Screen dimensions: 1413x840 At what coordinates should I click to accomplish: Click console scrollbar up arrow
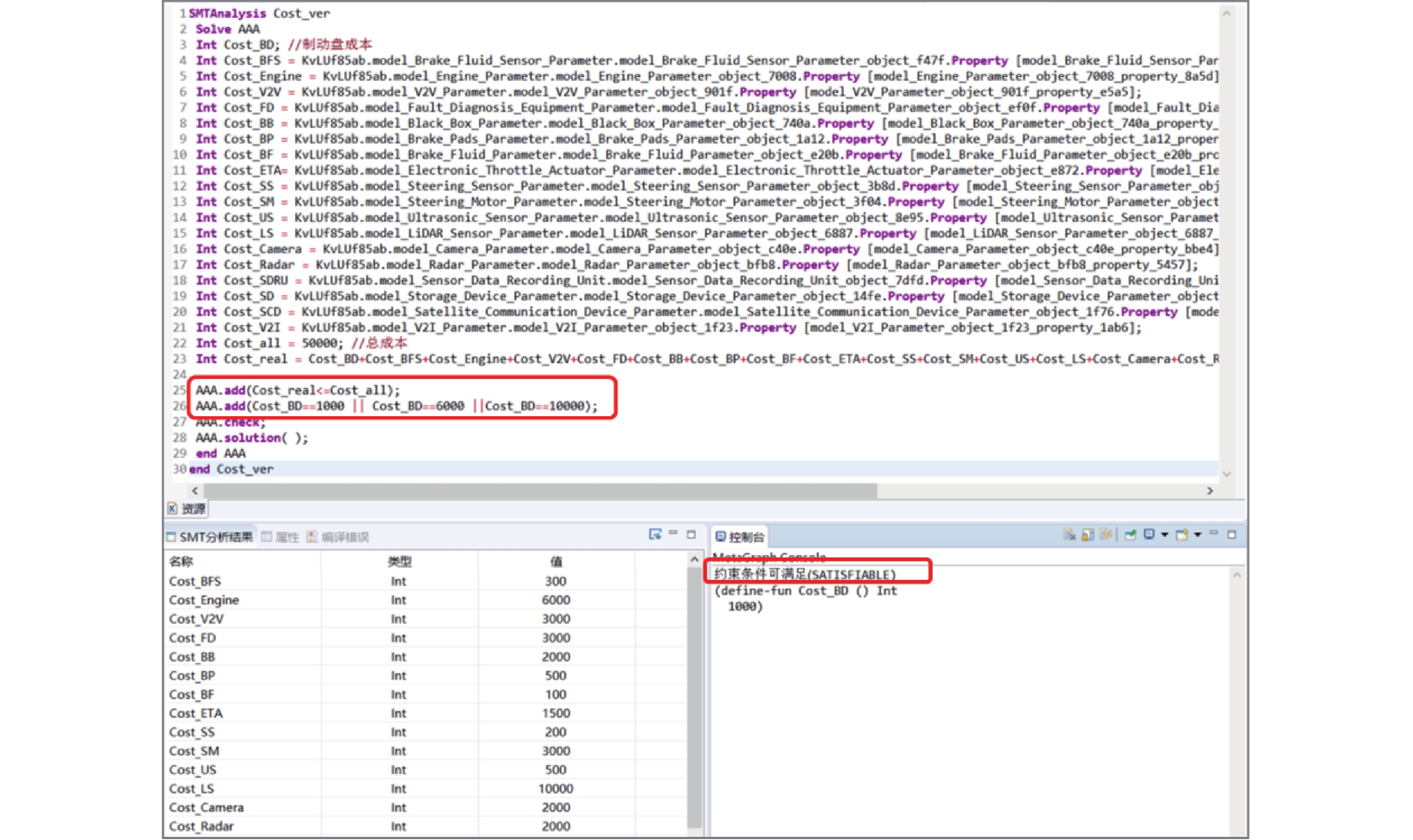1237,575
